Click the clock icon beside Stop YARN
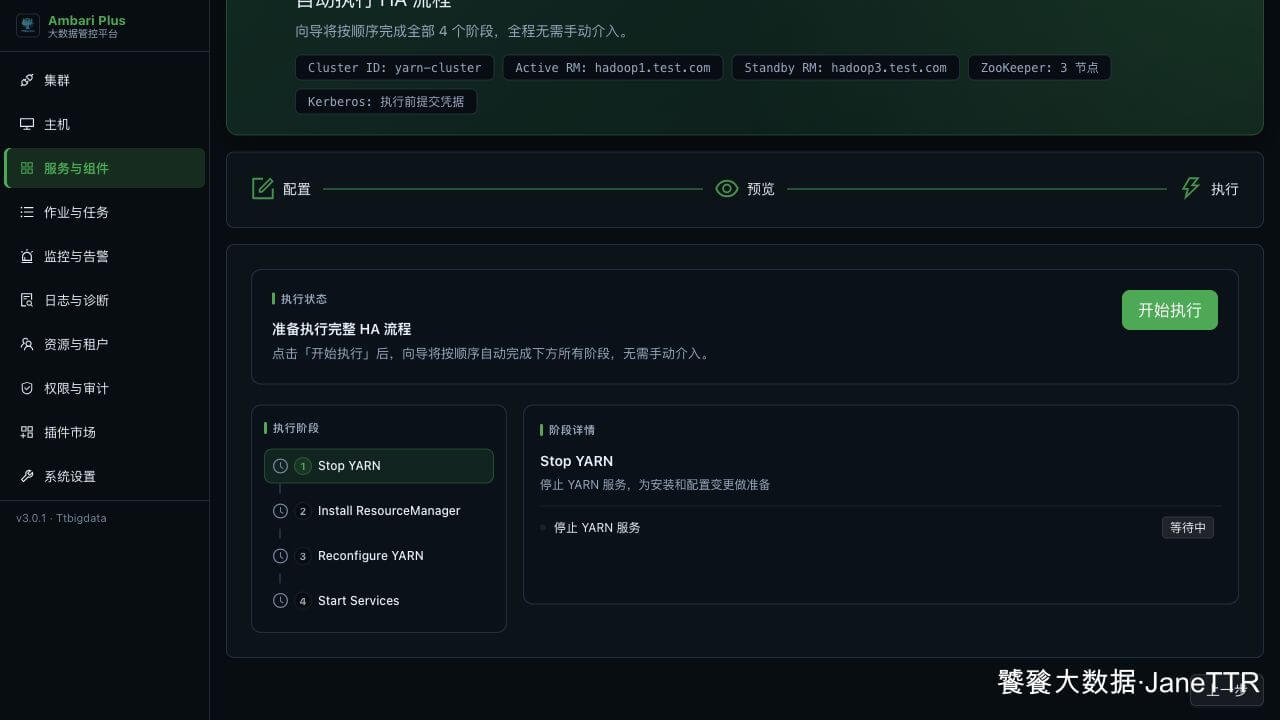The image size is (1280, 720). click(280, 466)
